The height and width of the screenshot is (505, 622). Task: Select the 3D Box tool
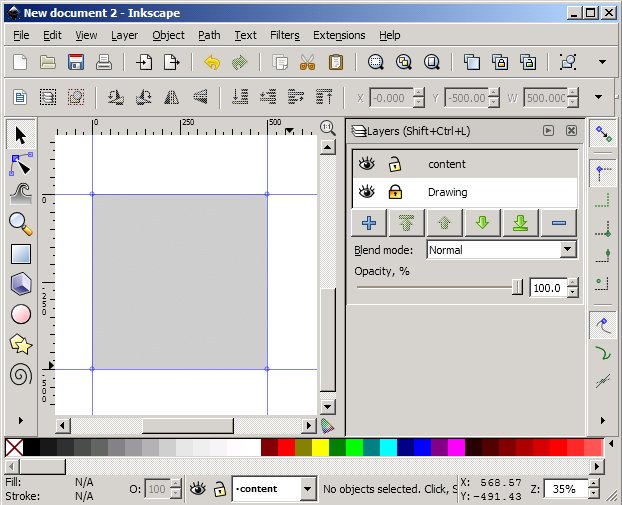[21, 284]
